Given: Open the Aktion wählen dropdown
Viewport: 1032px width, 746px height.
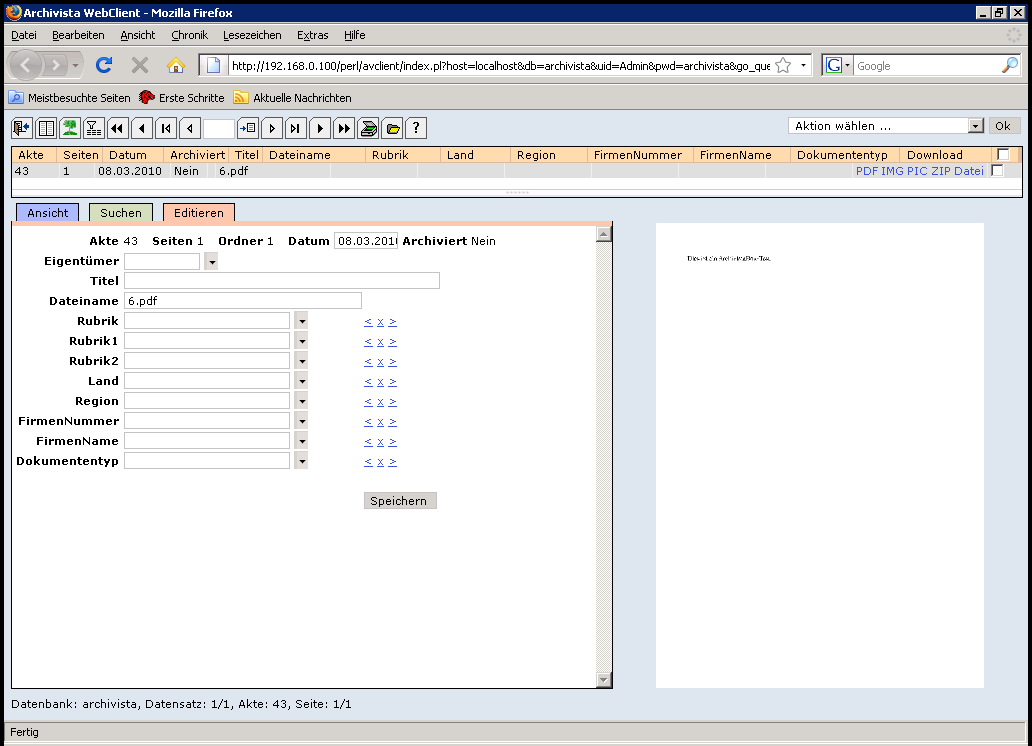Looking at the screenshot, I should pyautogui.click(x=886, y=126).
